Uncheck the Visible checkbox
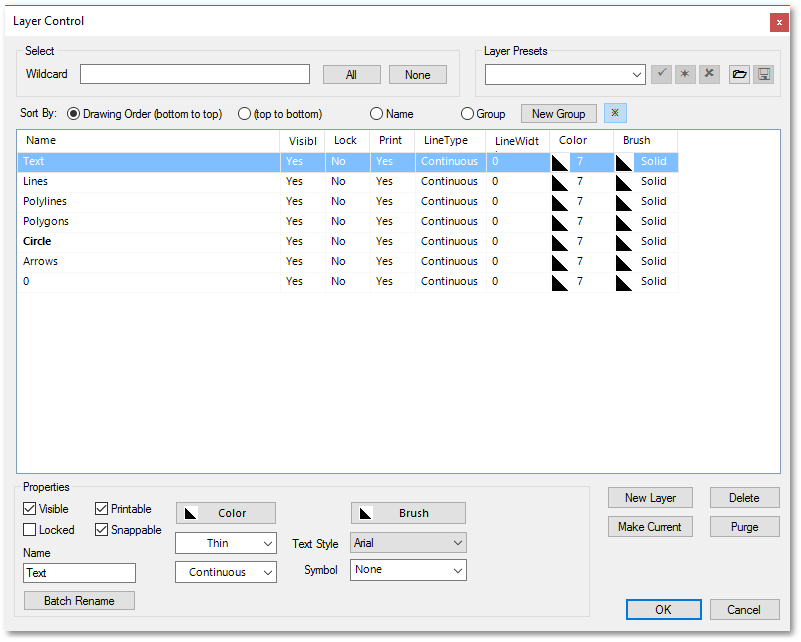Screen dimensions: 801x642 [x=30, y=509]
